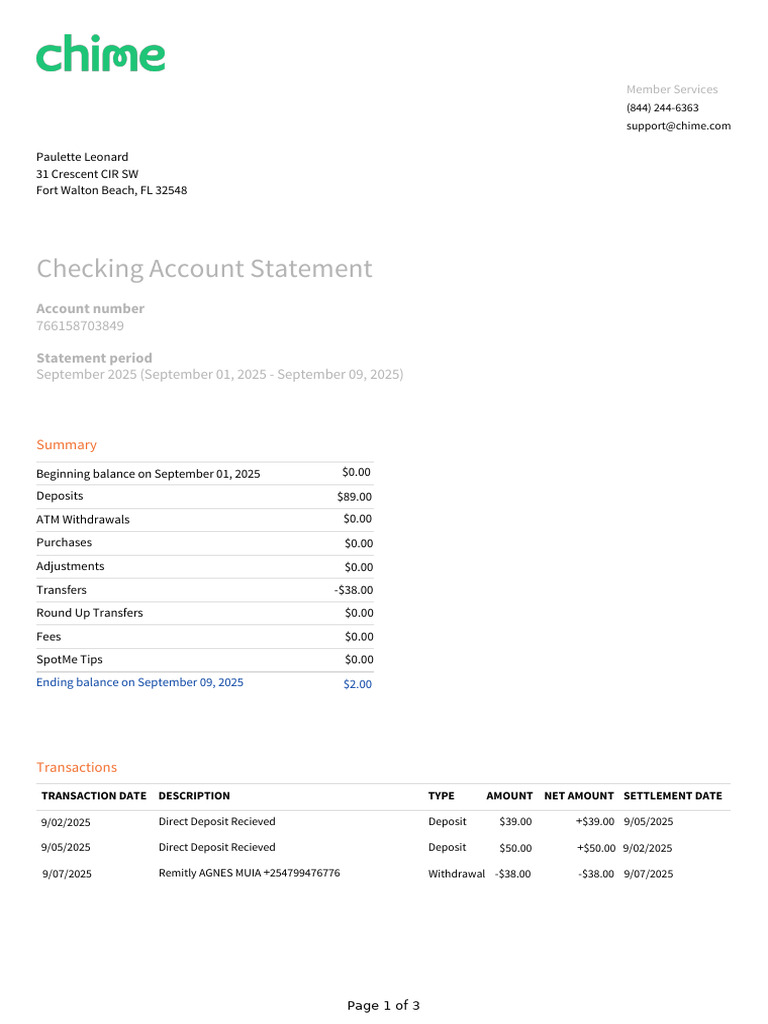Click the Member Services phone number
Screen dimensions: 768x1024
pos(662,108)
